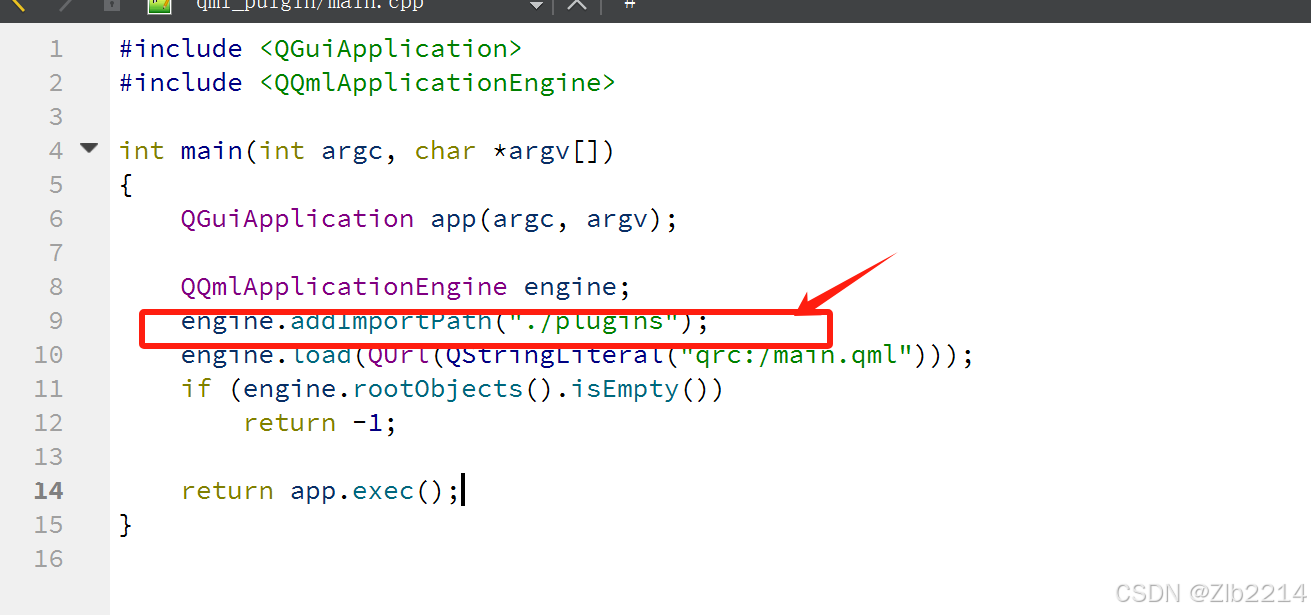1311x615 pixels.
Task: Click the up-chevron icon in the toolbar
Action: coord(577,7)
